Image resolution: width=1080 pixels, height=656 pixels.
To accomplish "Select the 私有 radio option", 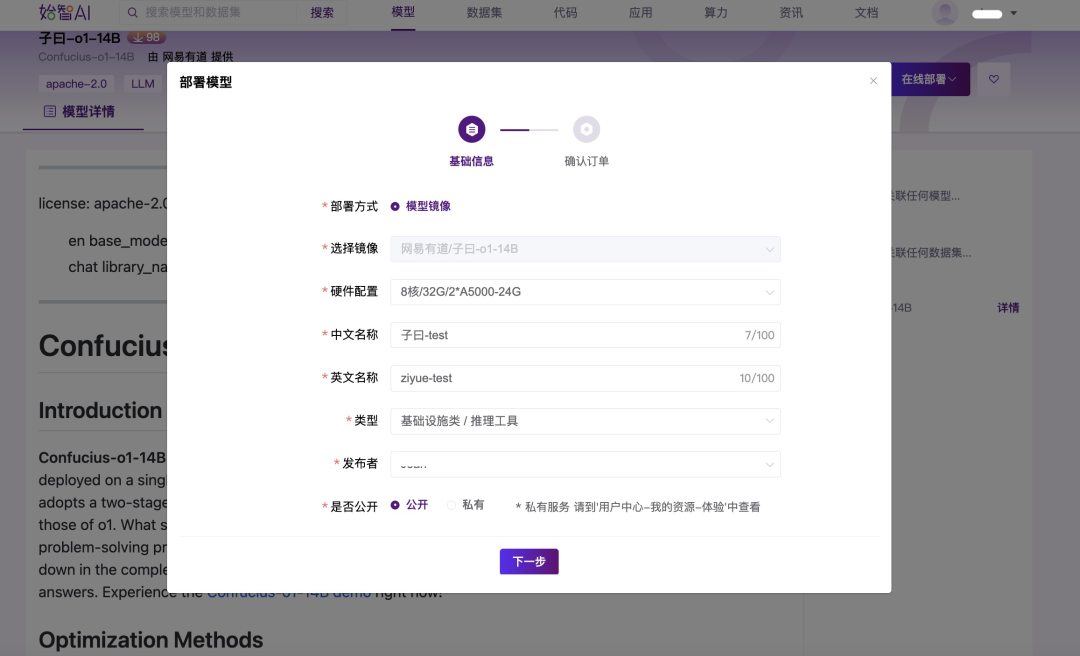I will [451, 505].
